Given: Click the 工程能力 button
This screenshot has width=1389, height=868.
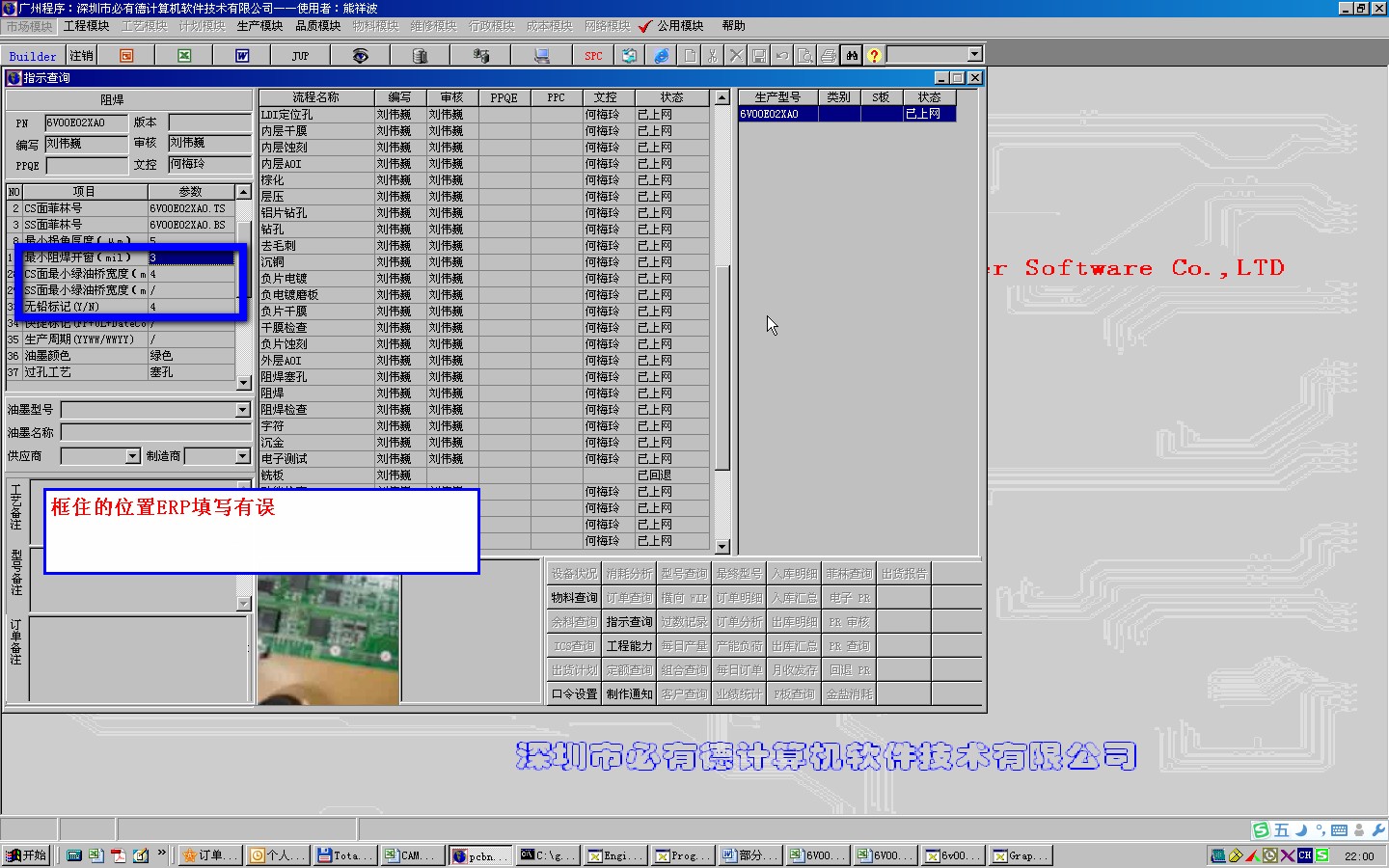Looking at the screenshot, I should coord(629,646).
